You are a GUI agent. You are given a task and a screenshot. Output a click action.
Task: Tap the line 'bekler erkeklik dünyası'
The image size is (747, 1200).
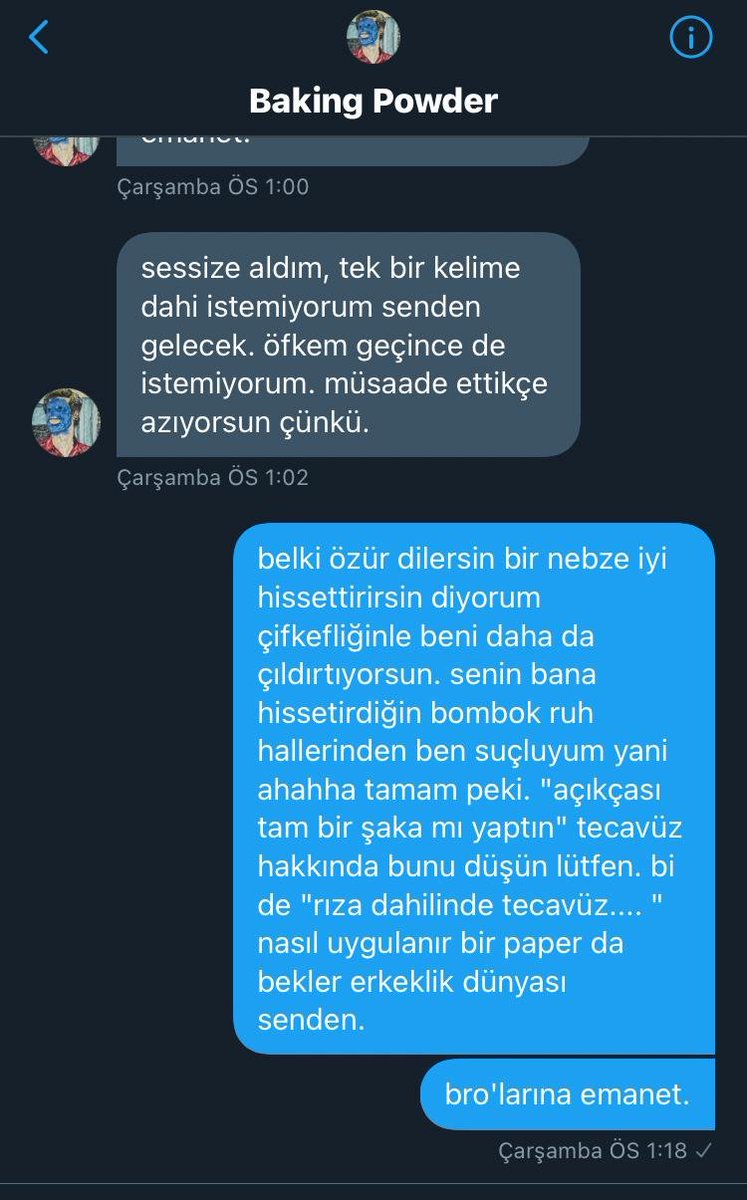coord(412,982)
